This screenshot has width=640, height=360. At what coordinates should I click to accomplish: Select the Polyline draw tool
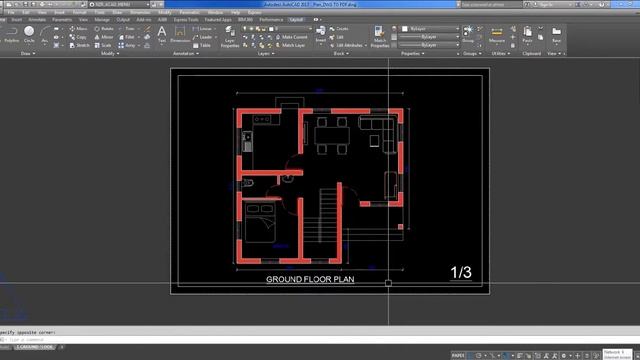pyautogui.click(x=11, y=34)
